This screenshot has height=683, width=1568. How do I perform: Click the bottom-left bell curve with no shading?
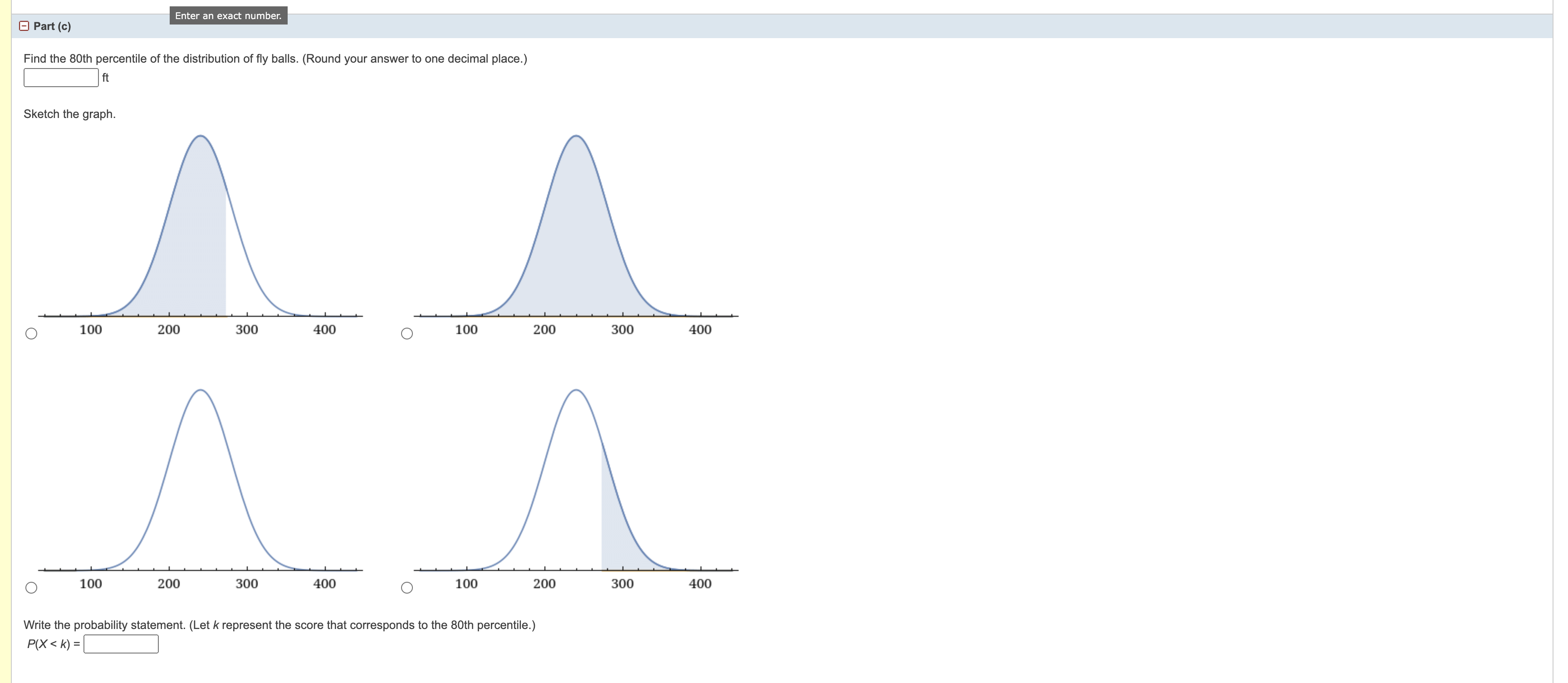point(201,487)
